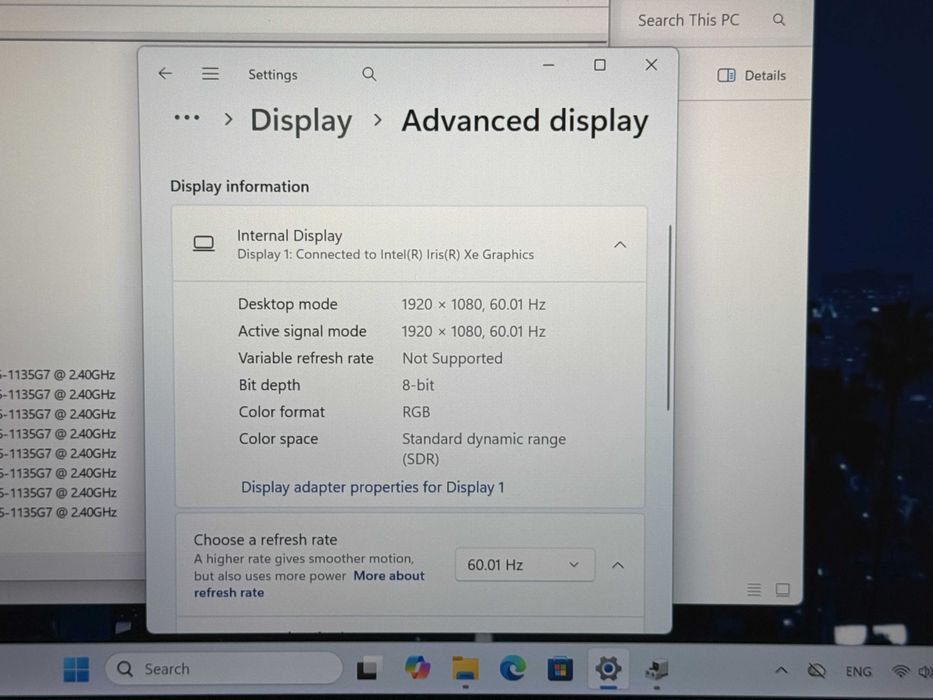
Task: Open the Device Manager taskbar icon
Action: [657, 670]
